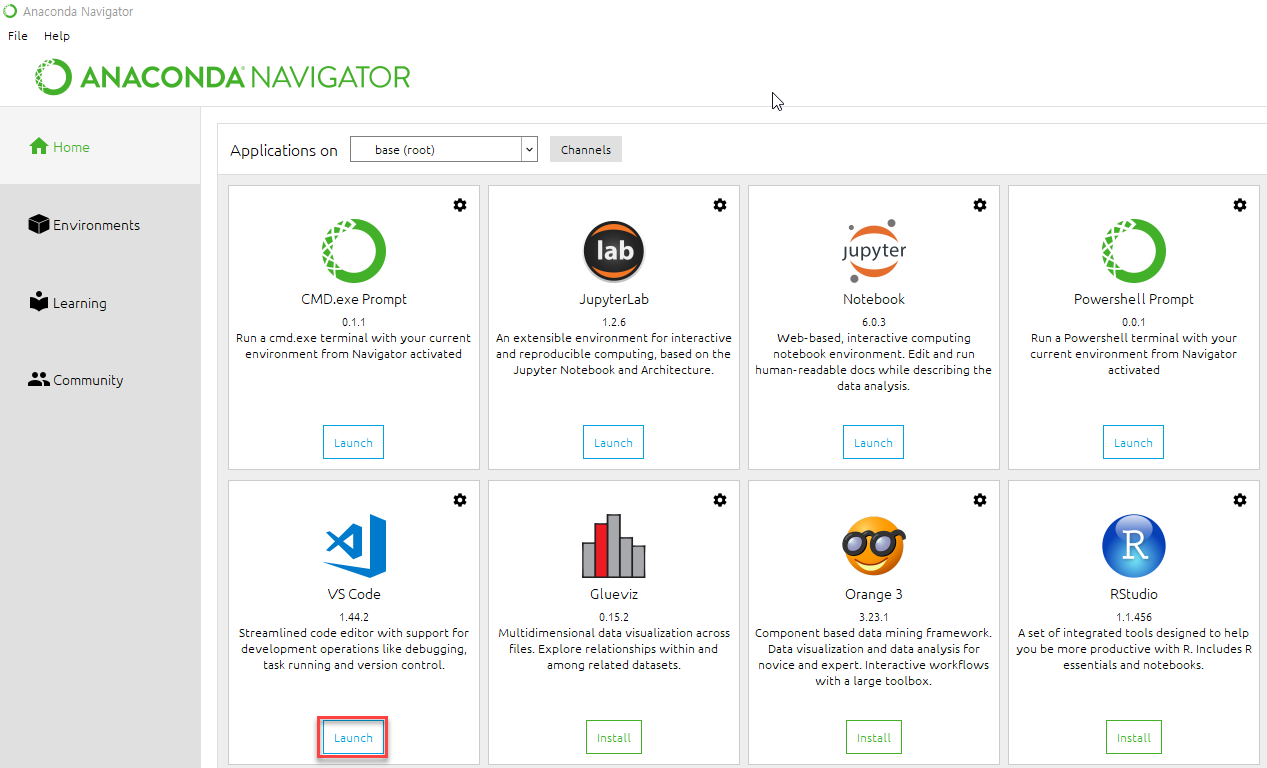
Task: Click the "Applications on" label
Action: coord(284,151)
